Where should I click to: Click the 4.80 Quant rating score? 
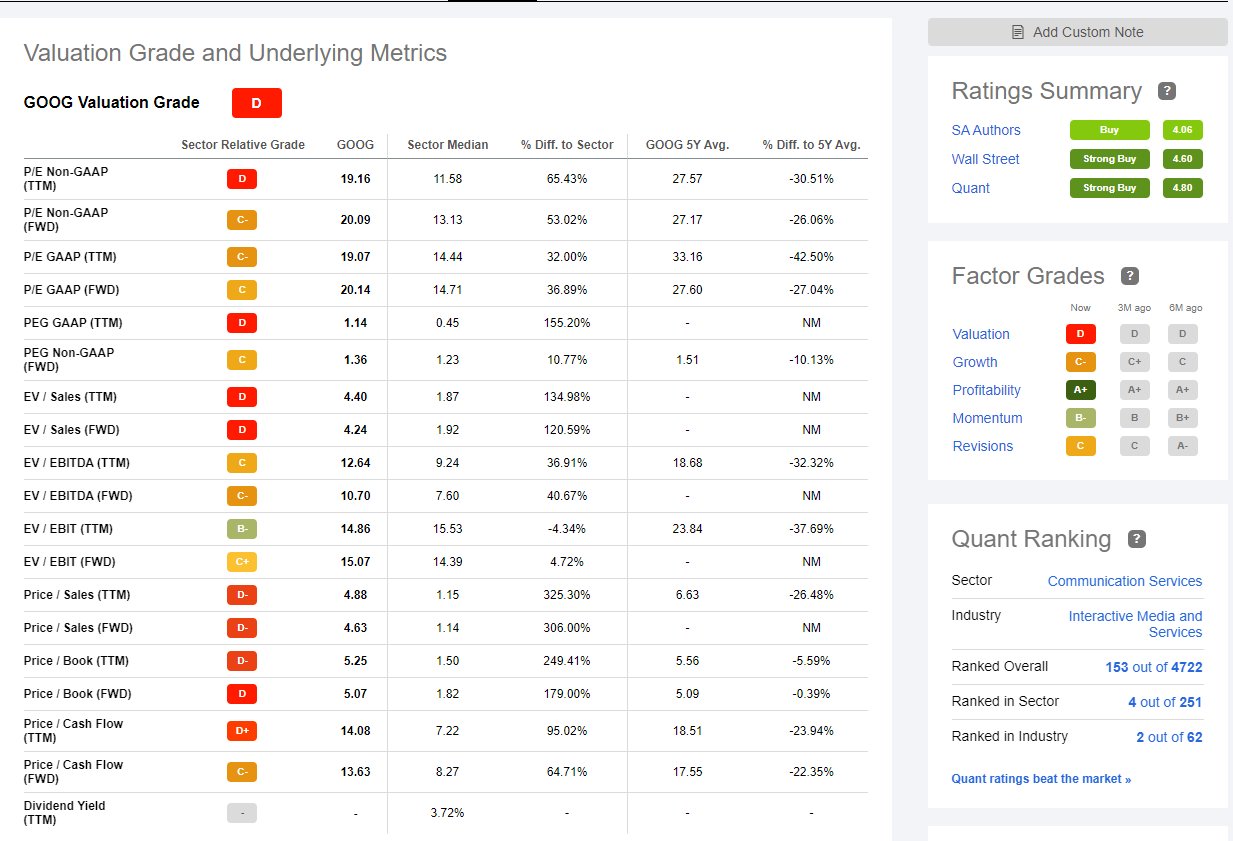click(x=1183, y=188)
